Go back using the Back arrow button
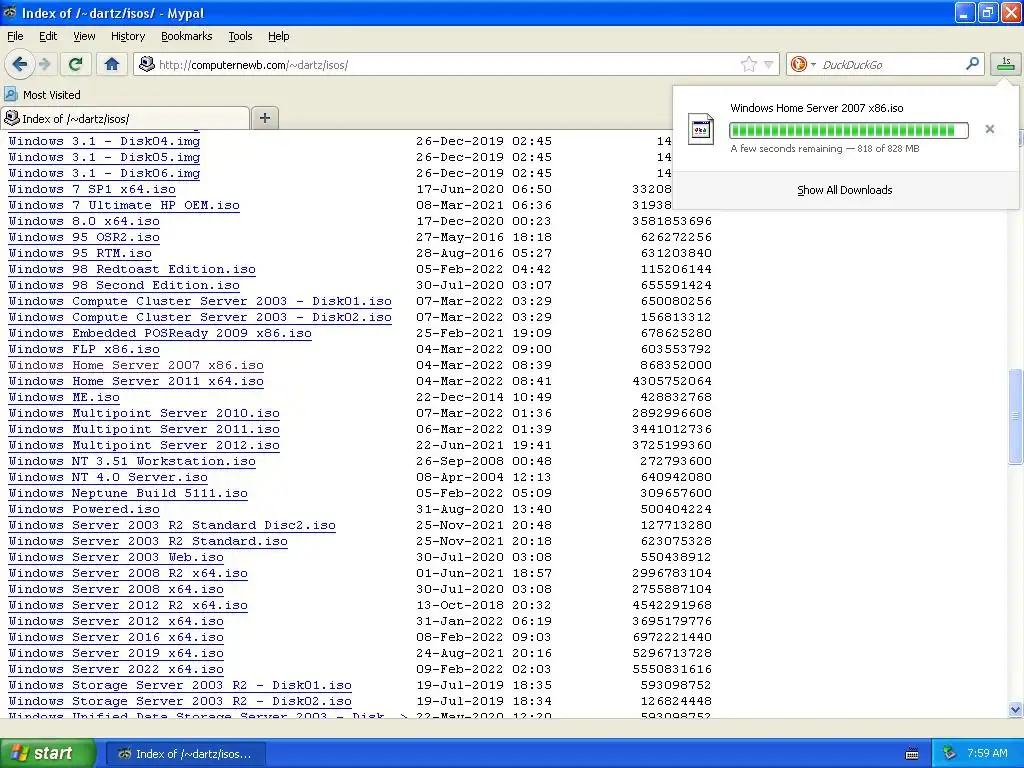The width and height of the screenshot is (1024, 768). [x=20, y=64]
